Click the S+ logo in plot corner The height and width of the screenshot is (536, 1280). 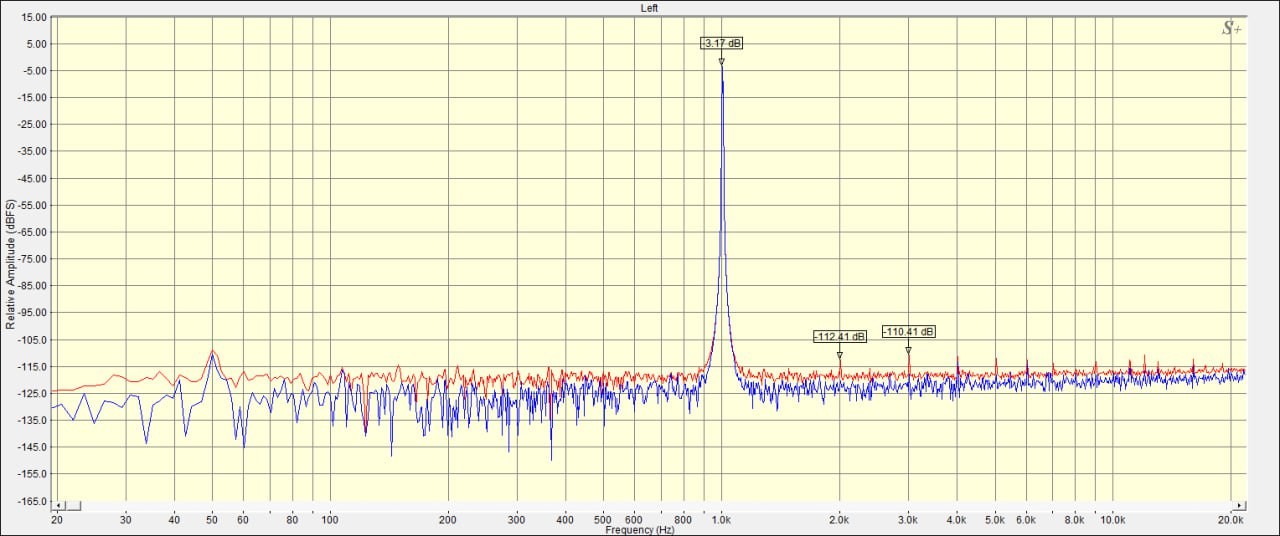click(x=1231, y=29)
